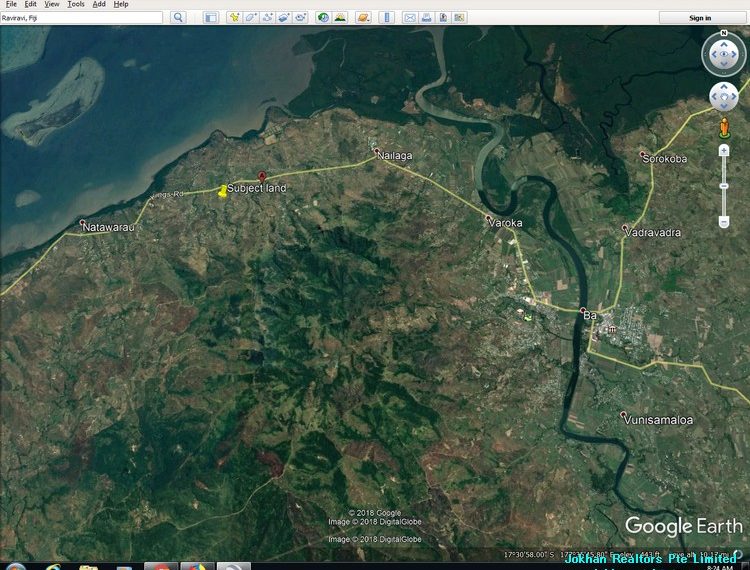The height and width of the screenshot is (570, 750).
Task: Toggle the sidebar panel
Action: coord(210,18)
